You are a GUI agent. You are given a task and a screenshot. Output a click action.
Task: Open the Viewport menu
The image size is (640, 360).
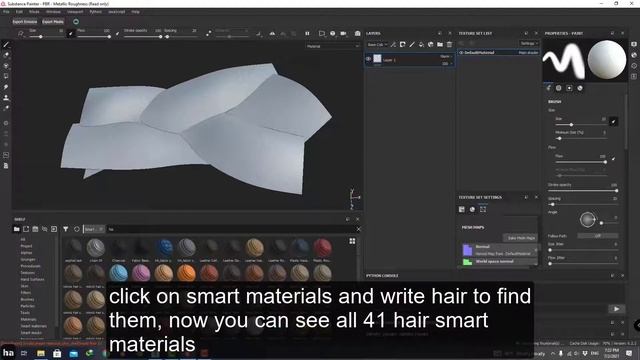click(75, 12)
